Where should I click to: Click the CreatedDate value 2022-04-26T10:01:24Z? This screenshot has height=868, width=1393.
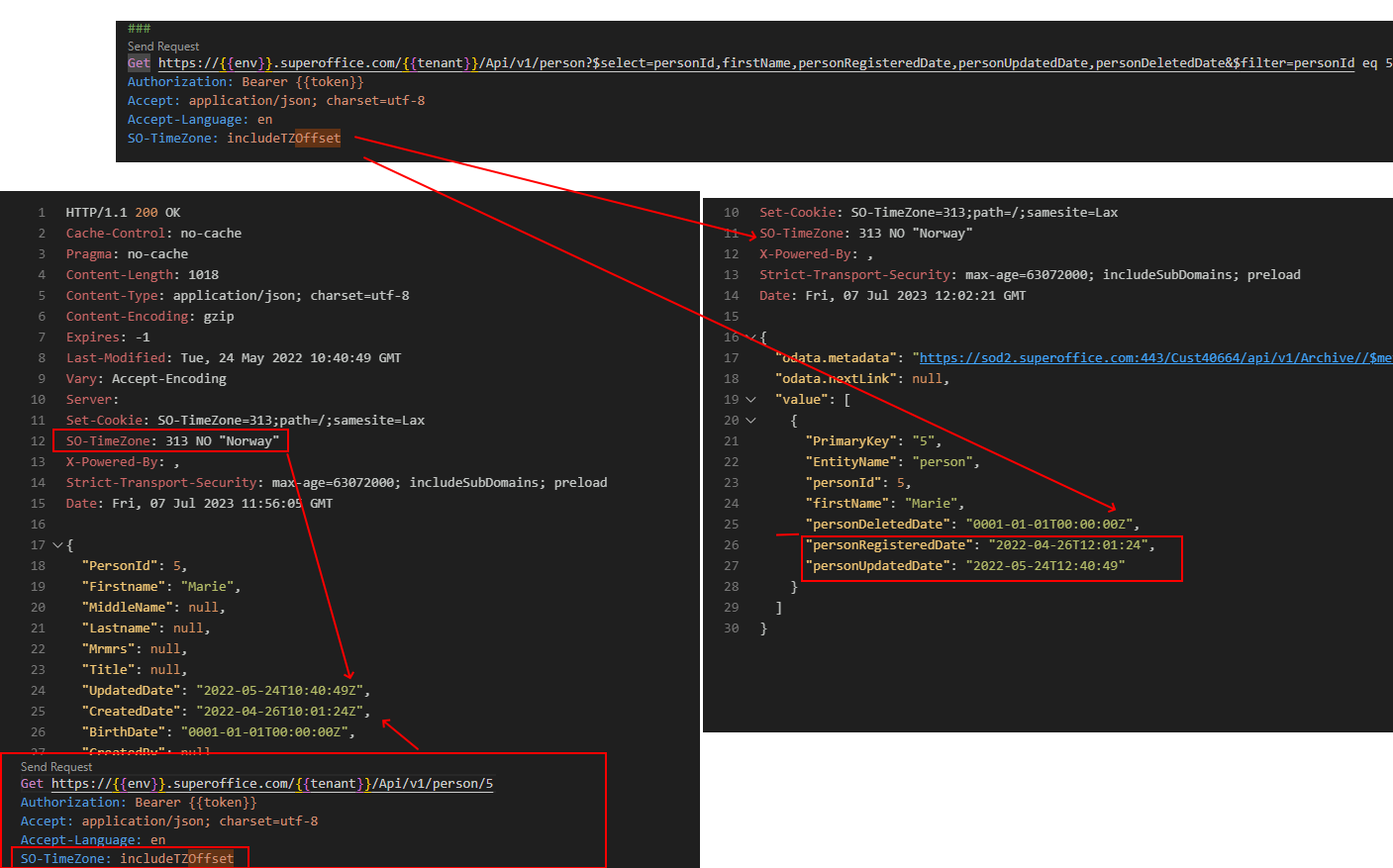pos(282,712)
